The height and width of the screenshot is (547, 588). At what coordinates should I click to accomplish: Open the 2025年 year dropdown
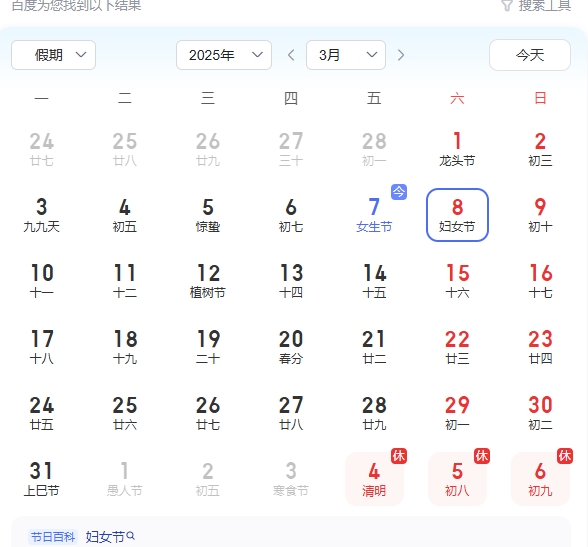[224, 55]
